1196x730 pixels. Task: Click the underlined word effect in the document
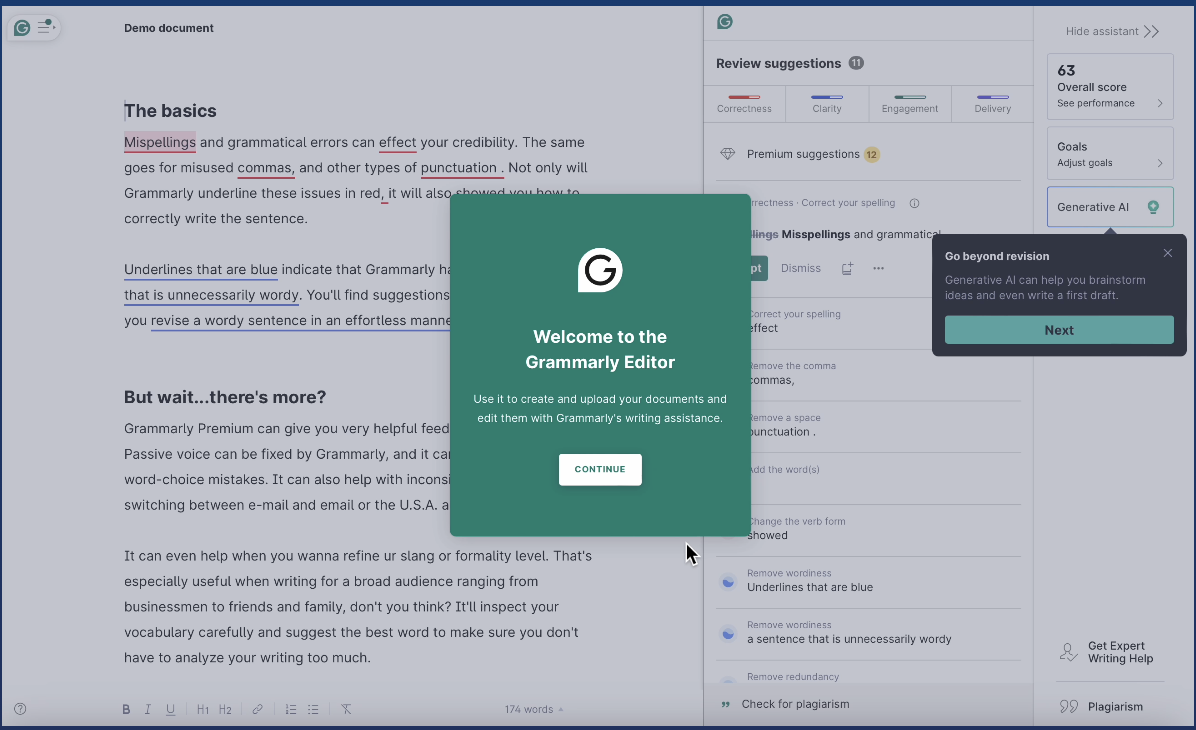pos(397,143)
